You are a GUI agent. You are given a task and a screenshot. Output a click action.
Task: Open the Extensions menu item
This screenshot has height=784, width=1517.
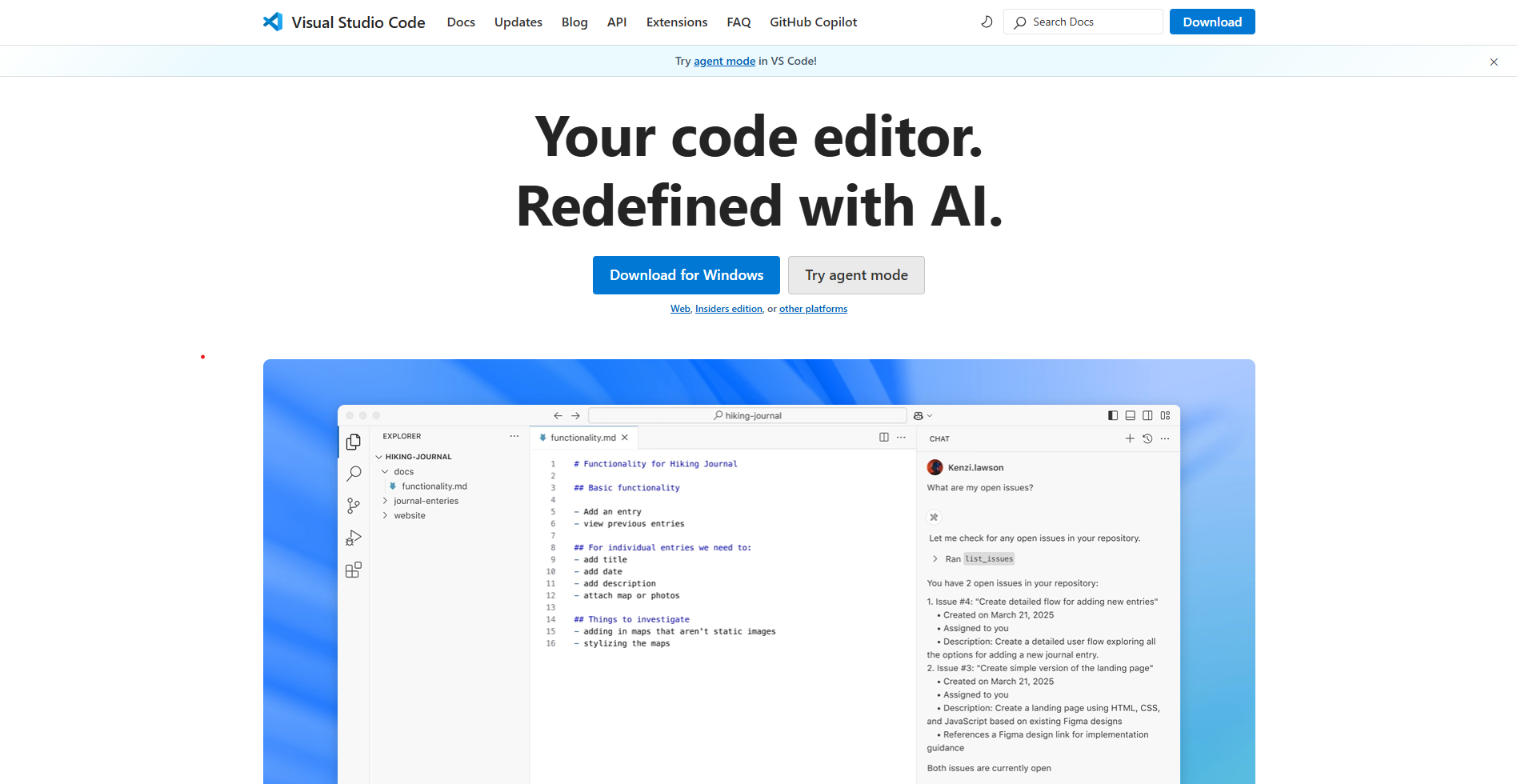pyautogui.click(x=677, y=22)
